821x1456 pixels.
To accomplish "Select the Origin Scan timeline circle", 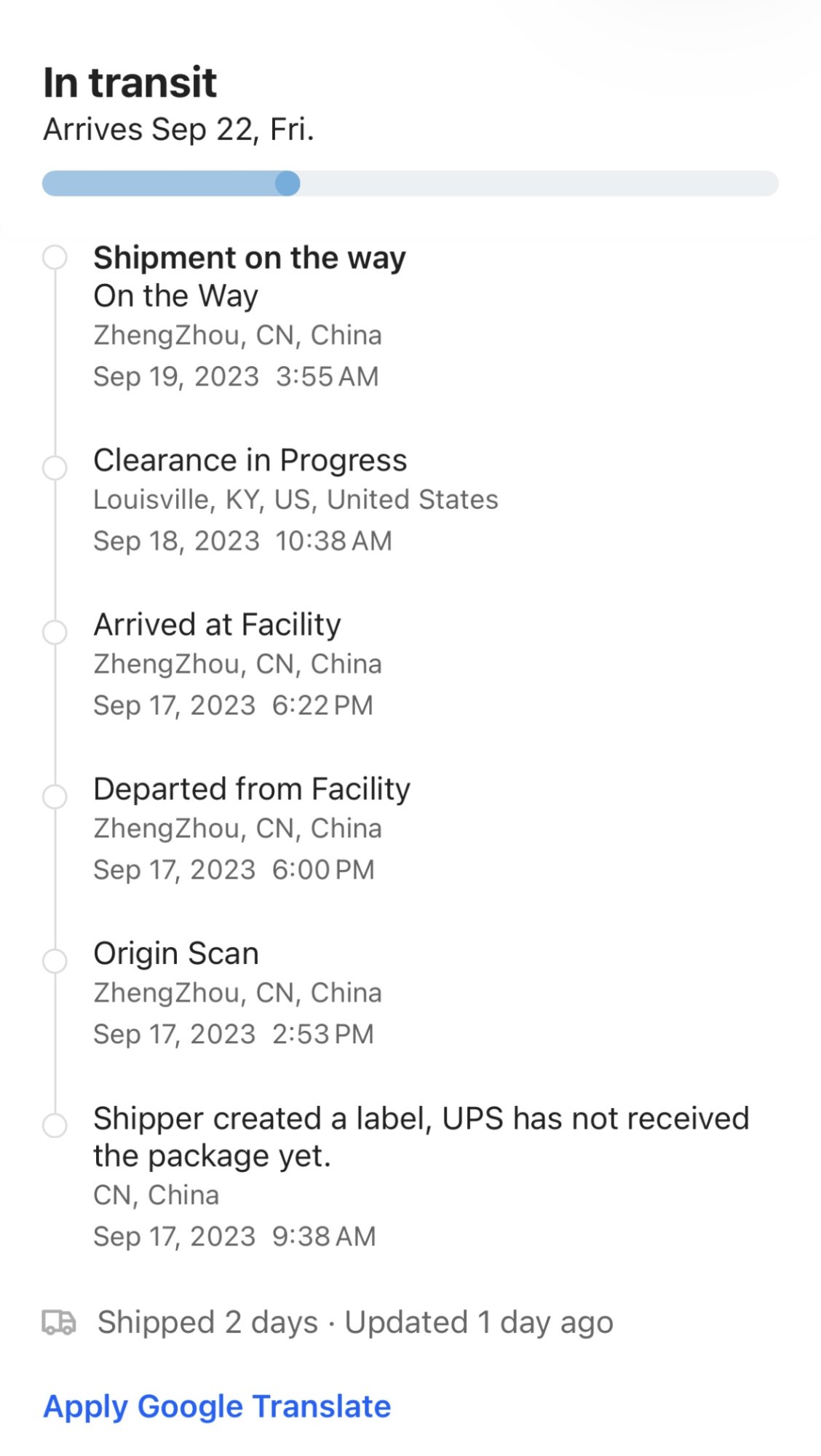I will point(55,961).
